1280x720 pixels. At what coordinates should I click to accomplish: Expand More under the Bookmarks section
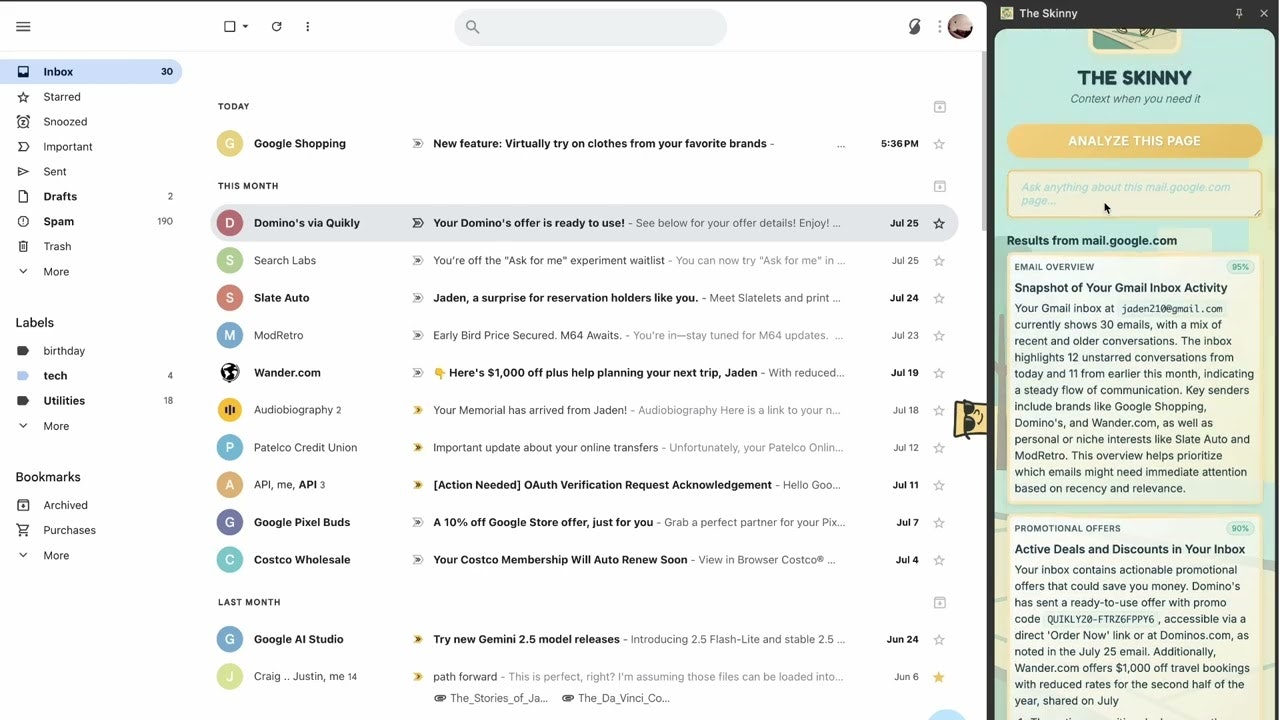coord(56,556)
